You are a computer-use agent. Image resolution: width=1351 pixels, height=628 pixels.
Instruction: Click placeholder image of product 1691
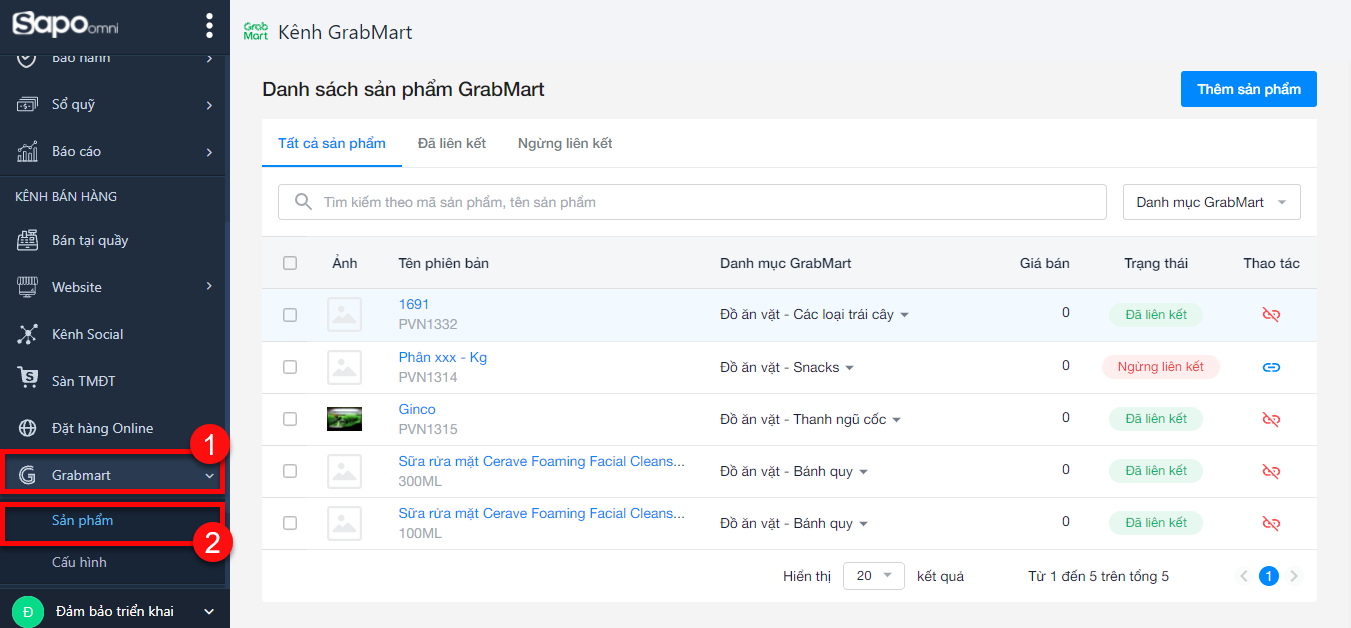point(344,315)
